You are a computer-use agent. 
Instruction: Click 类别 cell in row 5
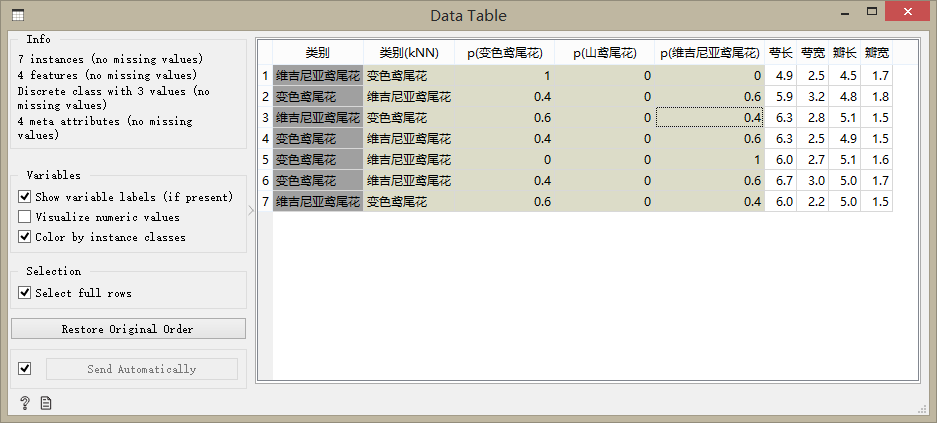(318, 160)
